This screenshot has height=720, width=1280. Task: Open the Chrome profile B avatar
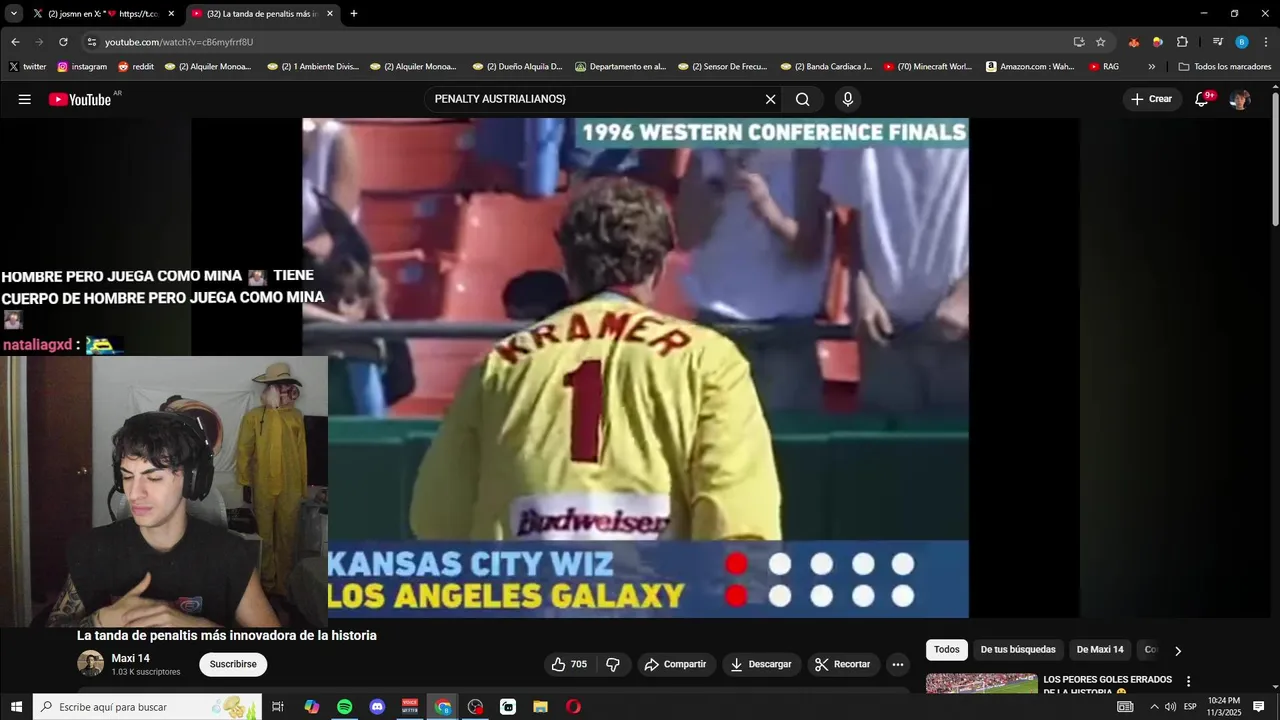[x=1242, y=42]
